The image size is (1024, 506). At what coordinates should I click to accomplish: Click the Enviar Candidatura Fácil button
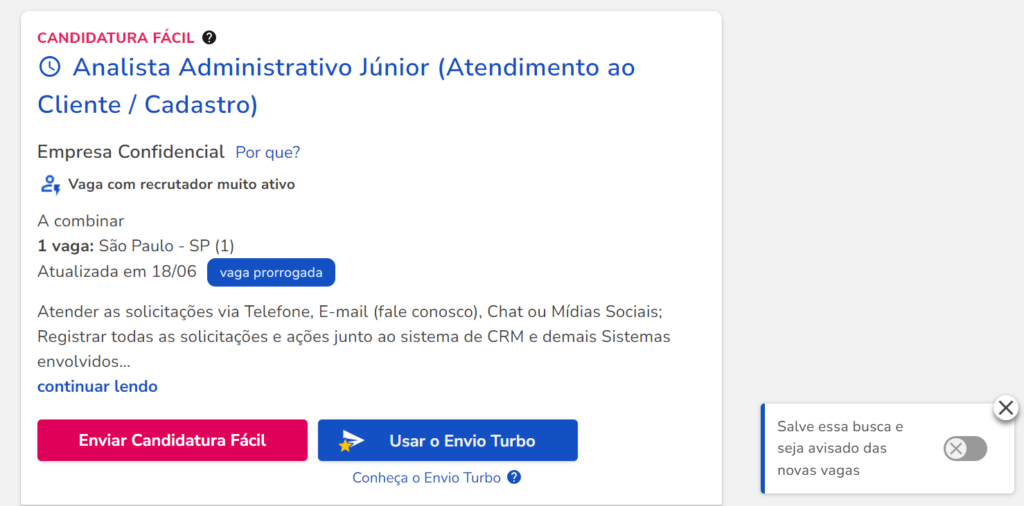pos(172,440)
